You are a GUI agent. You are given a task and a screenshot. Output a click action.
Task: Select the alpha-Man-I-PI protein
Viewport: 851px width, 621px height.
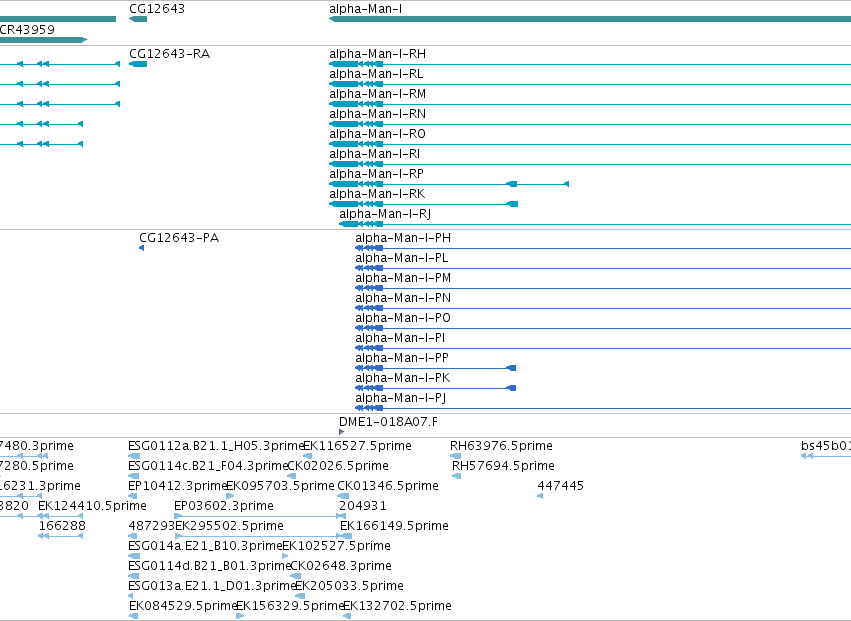pyautogui.click(x=400, y=338)
